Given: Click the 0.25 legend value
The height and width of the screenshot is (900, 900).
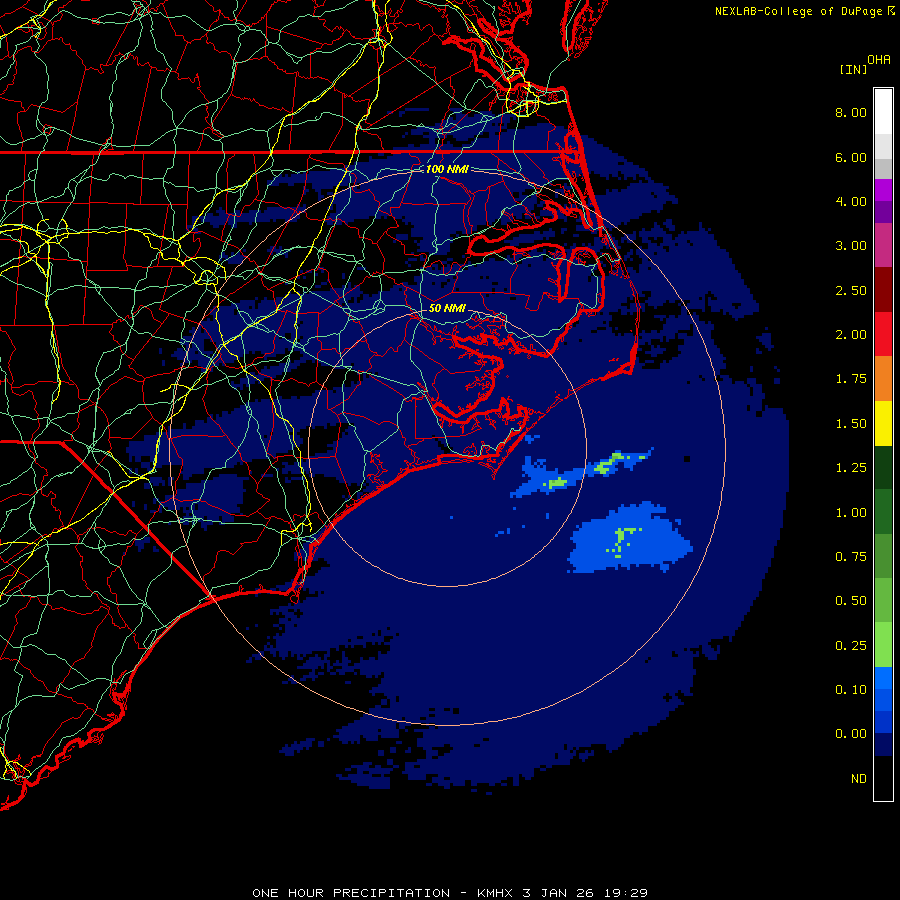Looking at the screenshot, I should [851, 646].
